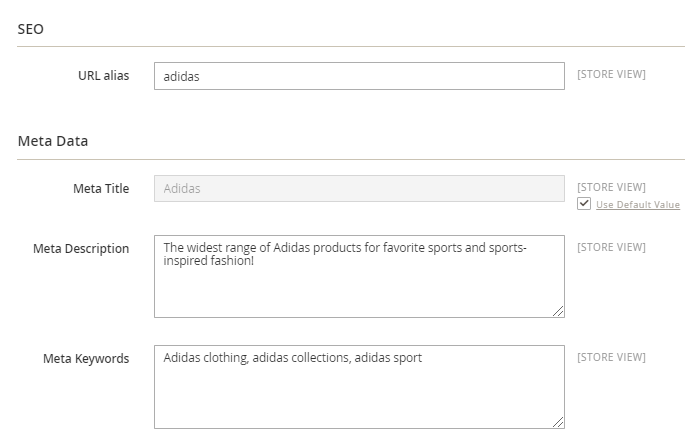Click the STORE VIEW tag beside Meta Description
Viewport: 685px width, 445px height.
611,247
